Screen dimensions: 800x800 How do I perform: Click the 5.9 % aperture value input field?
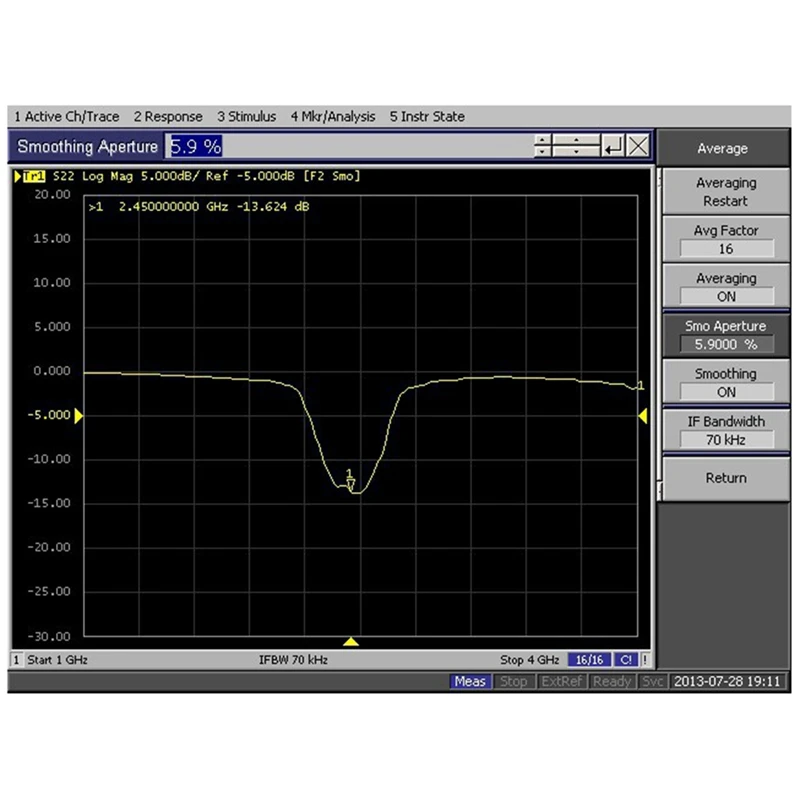coord(196,147)
